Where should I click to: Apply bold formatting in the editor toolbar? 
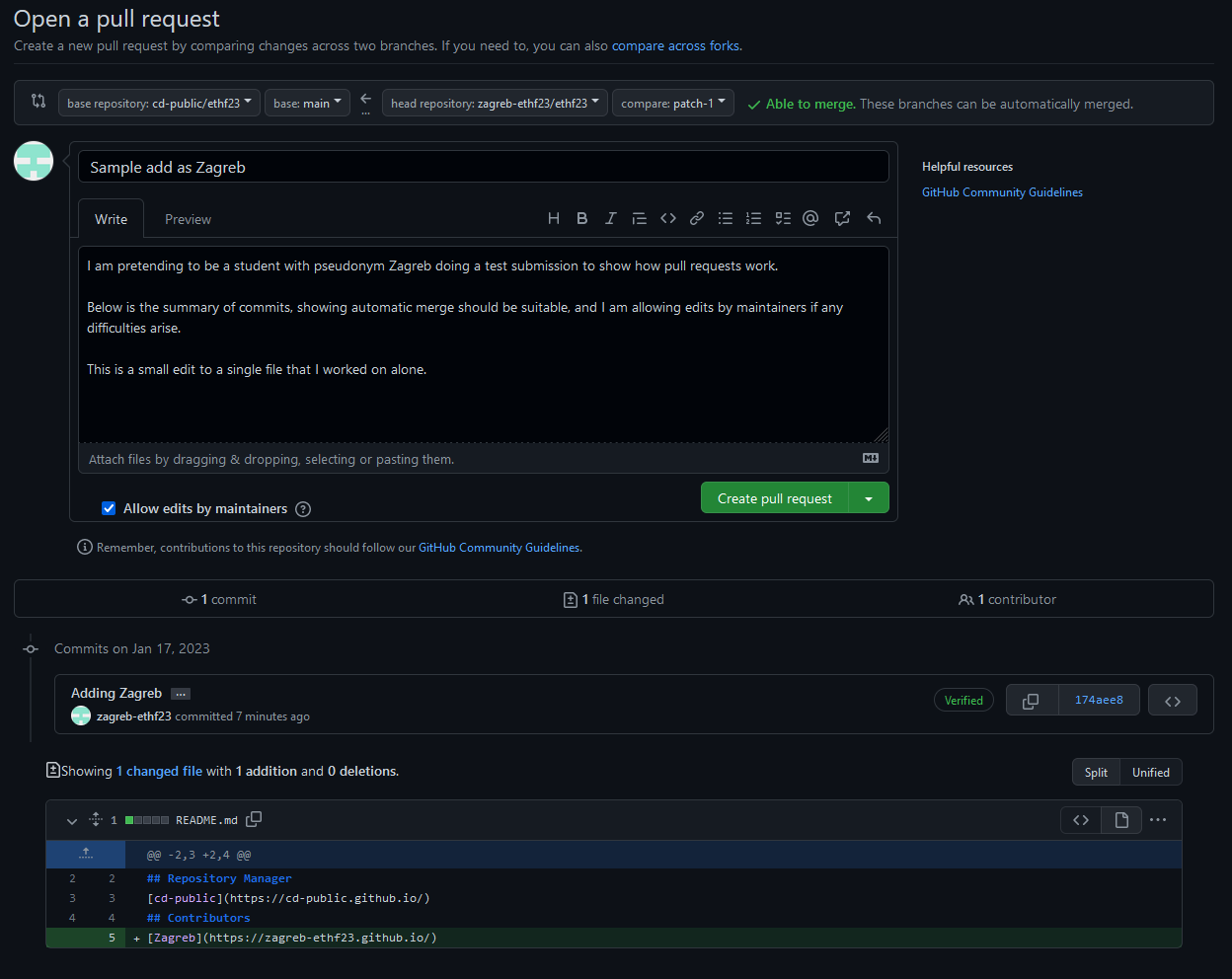(x=582, y=218)
